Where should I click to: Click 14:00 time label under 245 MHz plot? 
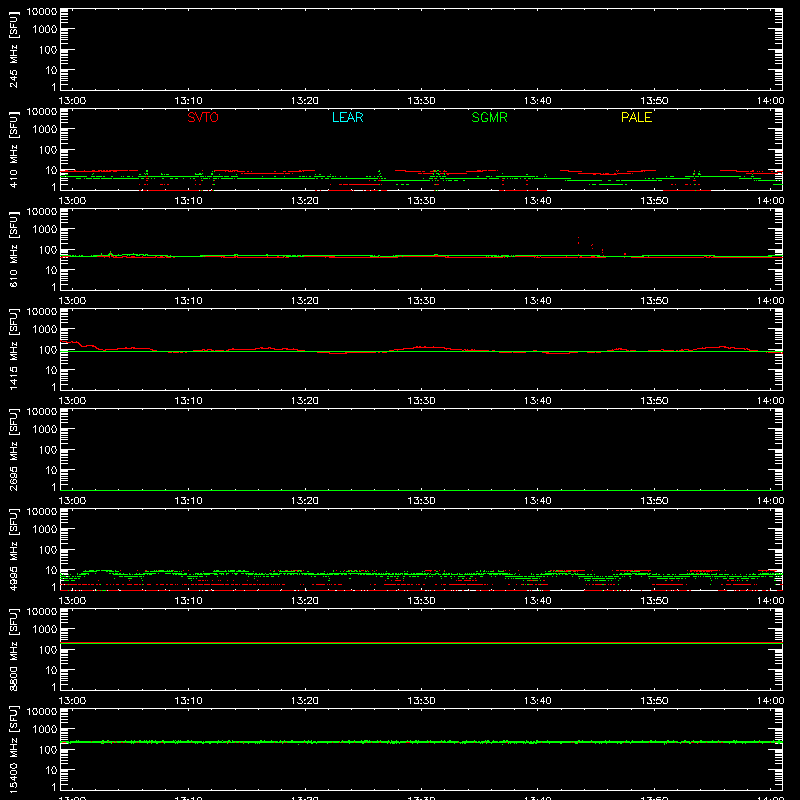click(x=770, y=101)
